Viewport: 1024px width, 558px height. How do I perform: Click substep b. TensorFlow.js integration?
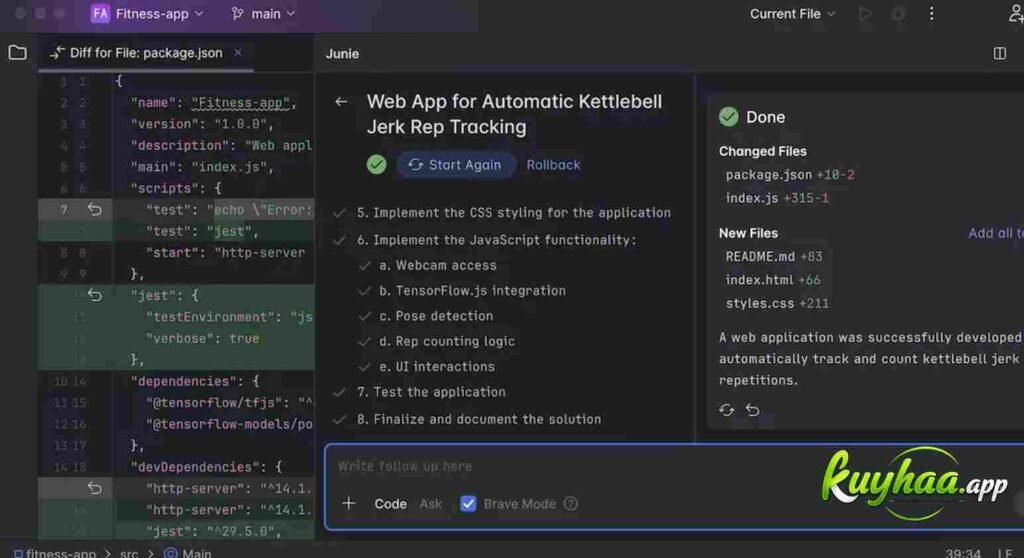472,291
